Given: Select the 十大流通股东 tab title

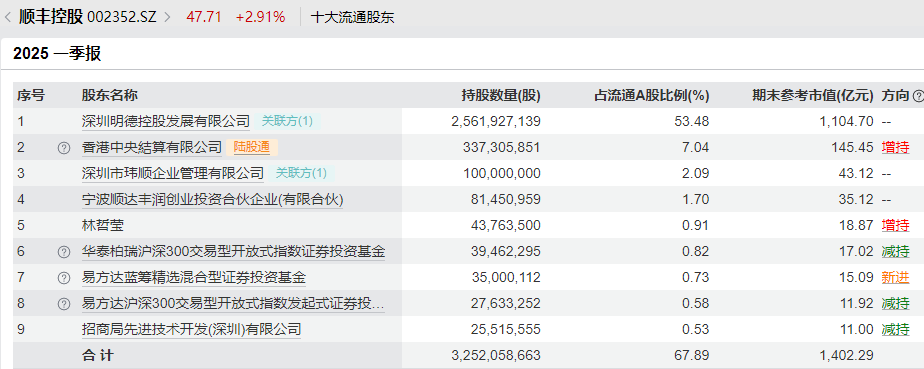Looking at the screenshot, I should [352, 17].
